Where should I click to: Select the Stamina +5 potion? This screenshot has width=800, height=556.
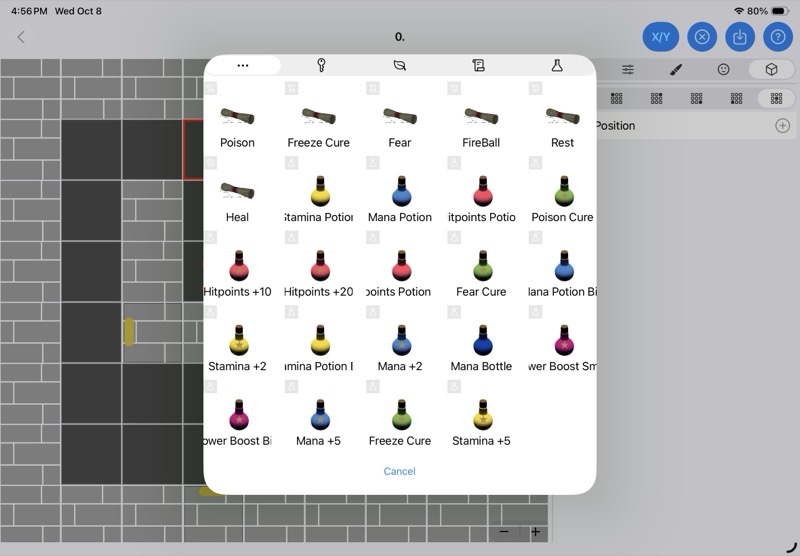(481, 424)
